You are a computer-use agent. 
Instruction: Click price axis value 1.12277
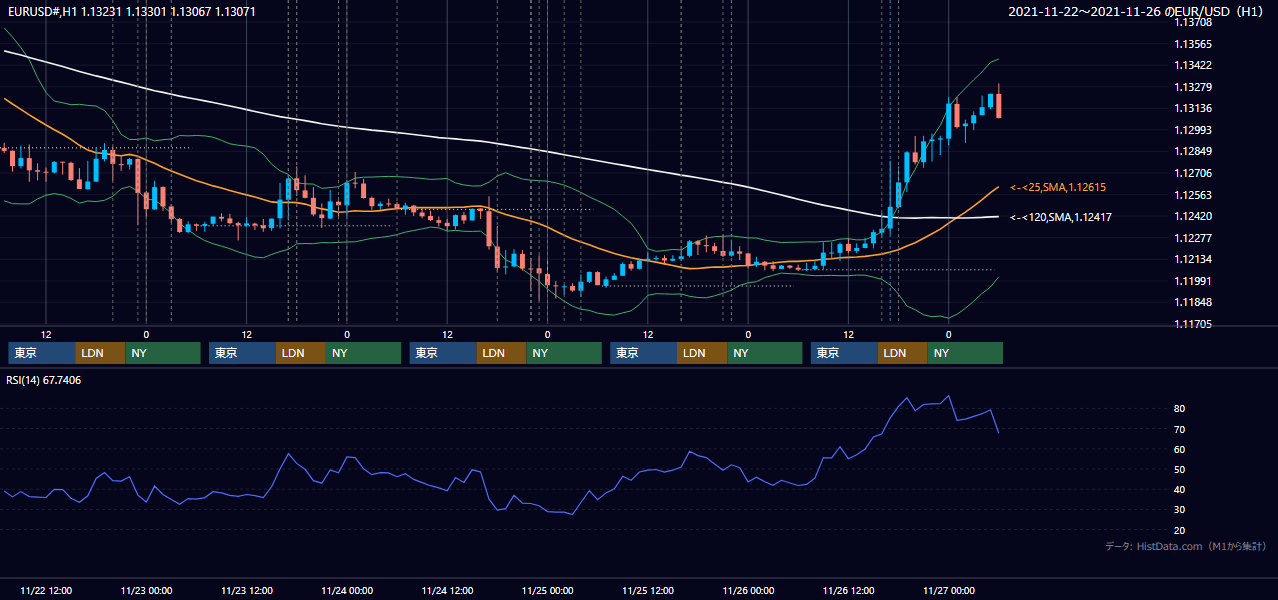pos(1194,238)
